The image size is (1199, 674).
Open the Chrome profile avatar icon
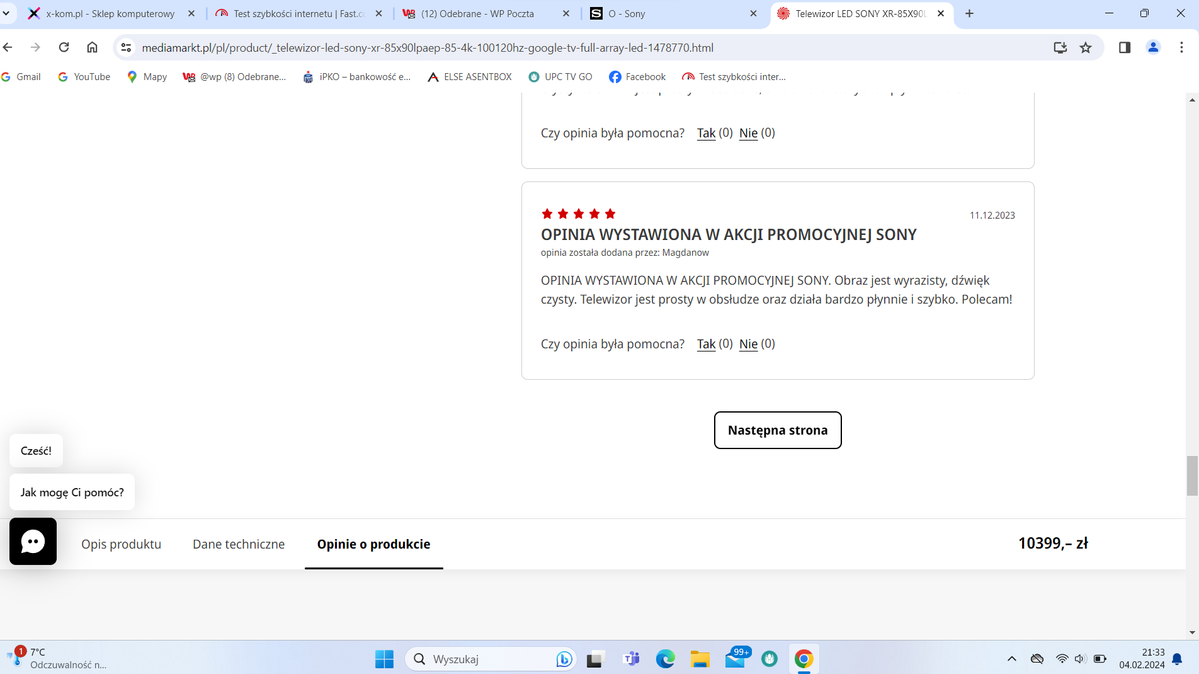tap(1153, 48)
